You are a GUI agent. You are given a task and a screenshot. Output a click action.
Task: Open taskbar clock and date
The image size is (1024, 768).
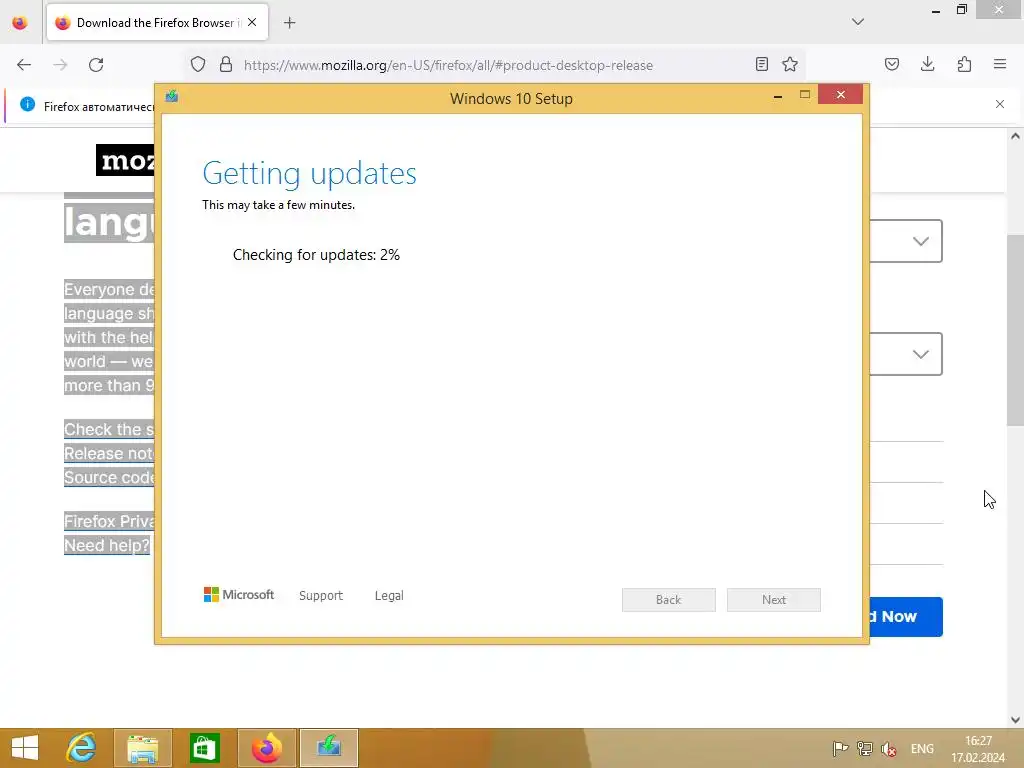coord(978,749)
